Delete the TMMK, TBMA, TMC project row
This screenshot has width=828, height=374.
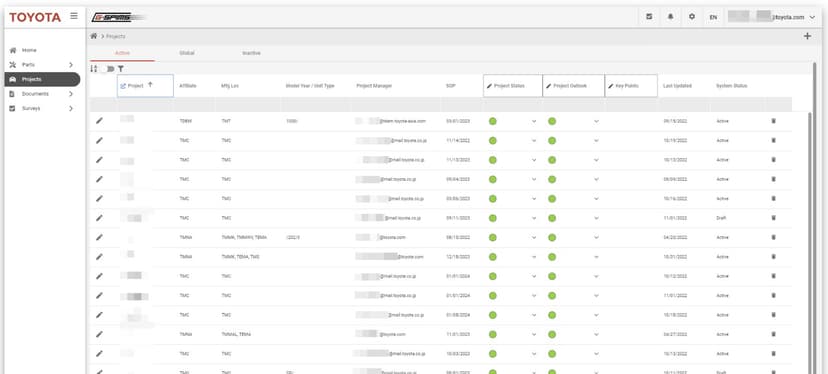[x=774, y=257]
